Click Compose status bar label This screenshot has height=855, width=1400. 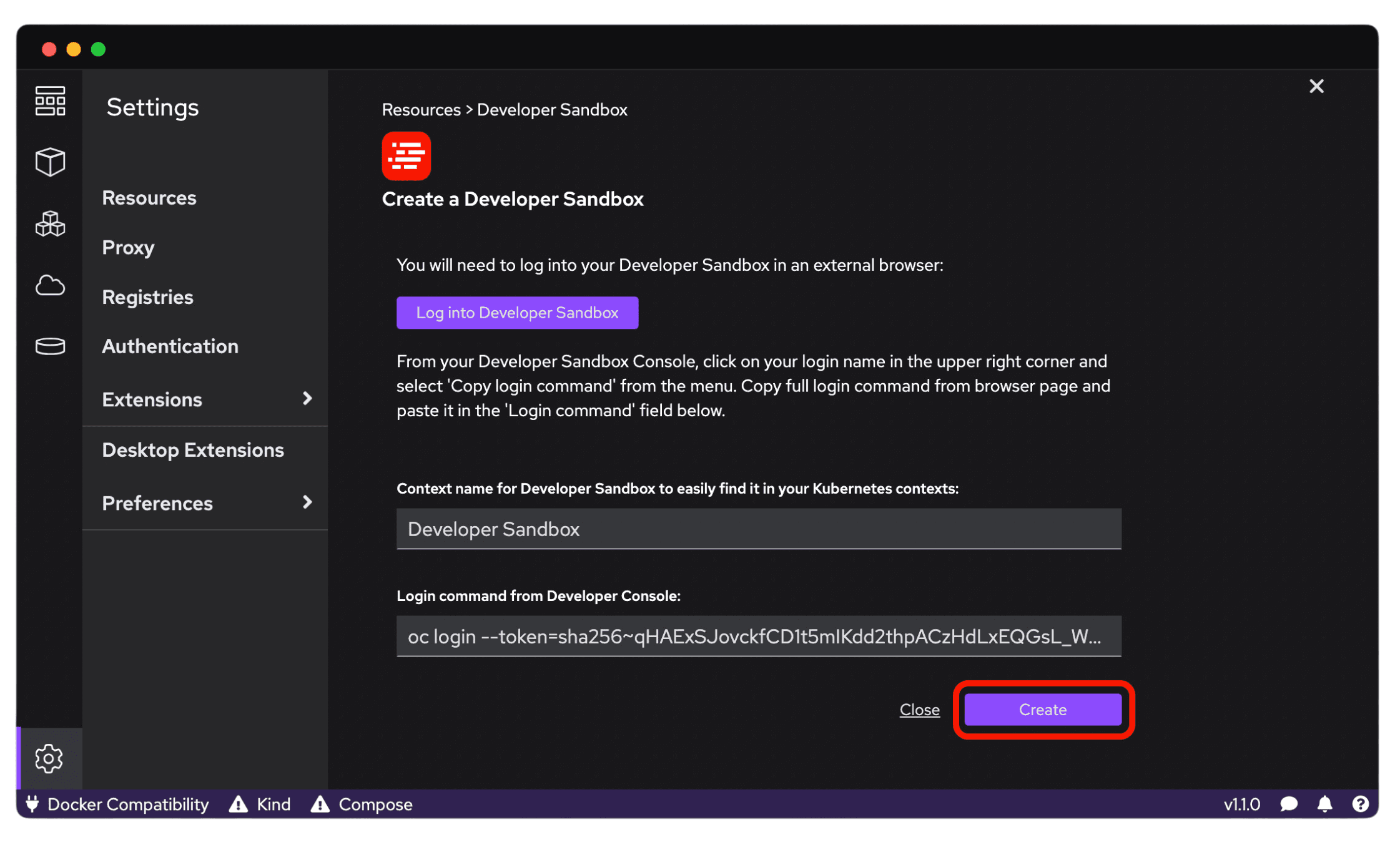tap(375, 804)
